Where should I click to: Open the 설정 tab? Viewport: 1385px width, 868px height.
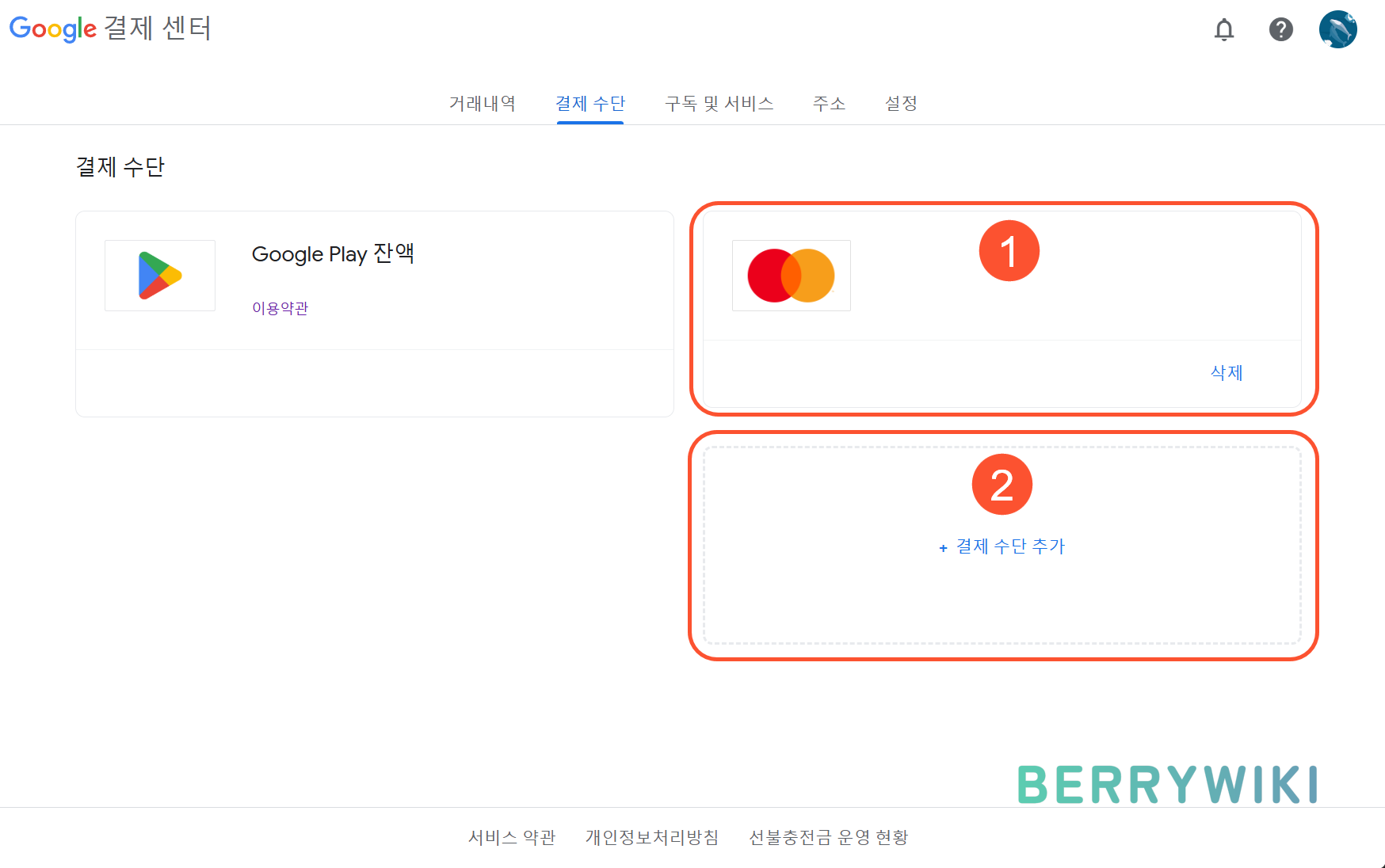click(901, 104)
